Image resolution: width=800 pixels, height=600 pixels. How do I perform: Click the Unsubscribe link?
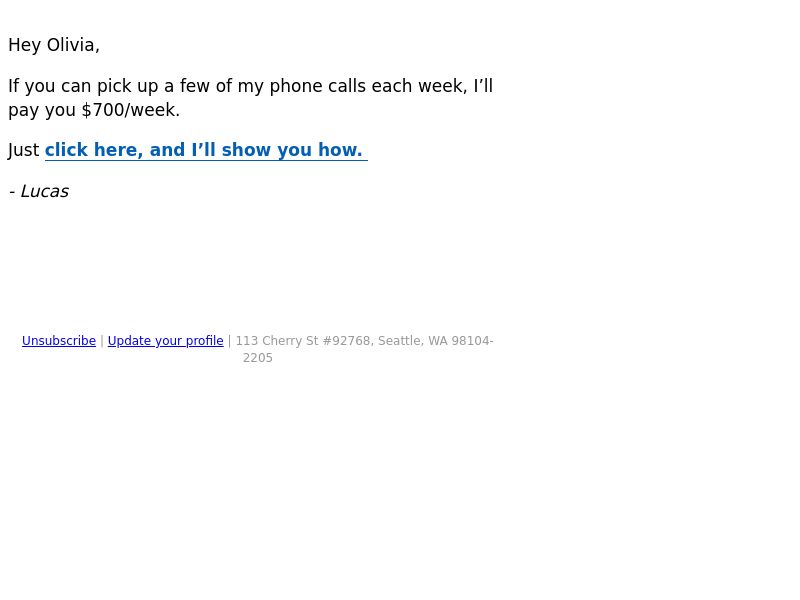[x=59, y=341]
